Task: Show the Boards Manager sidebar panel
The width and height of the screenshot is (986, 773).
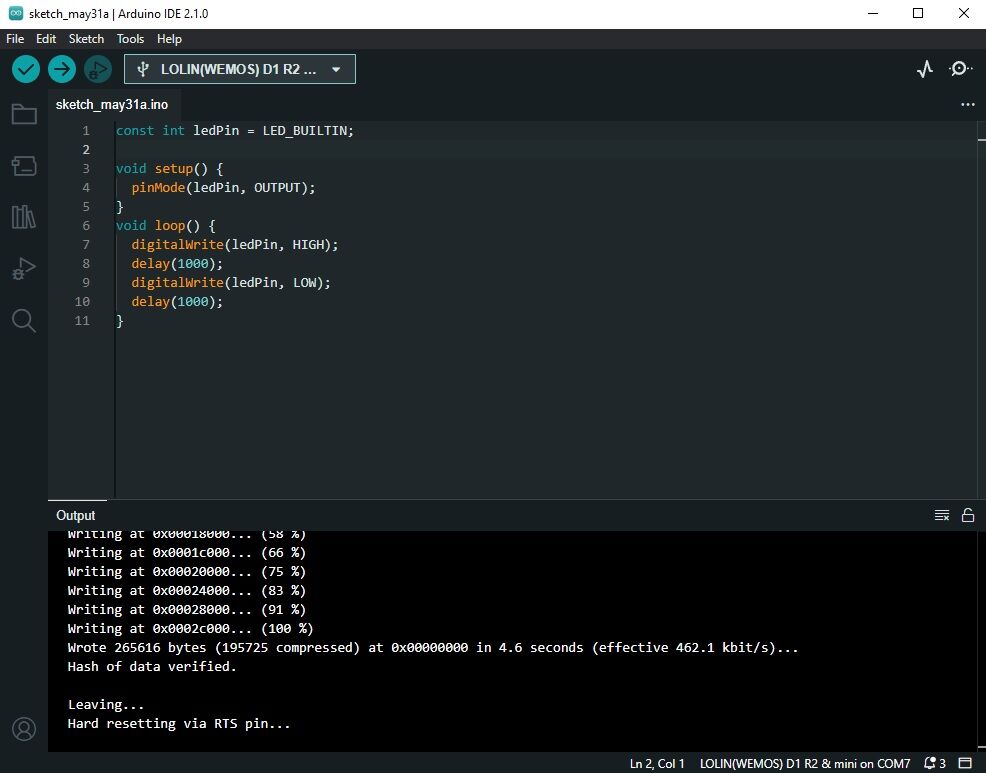Action: pos(24,166)
